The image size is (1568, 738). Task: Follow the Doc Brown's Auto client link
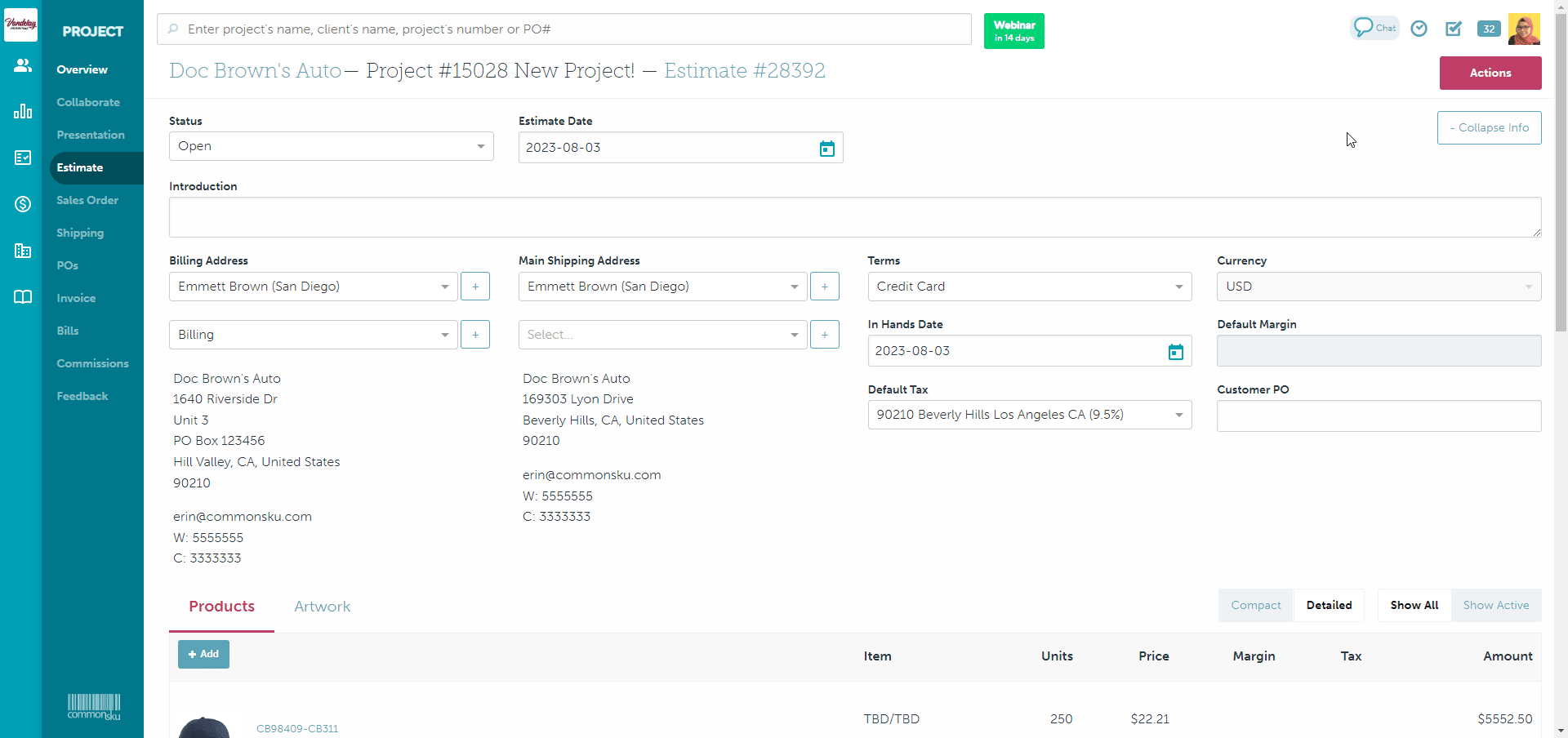(254, 70)
